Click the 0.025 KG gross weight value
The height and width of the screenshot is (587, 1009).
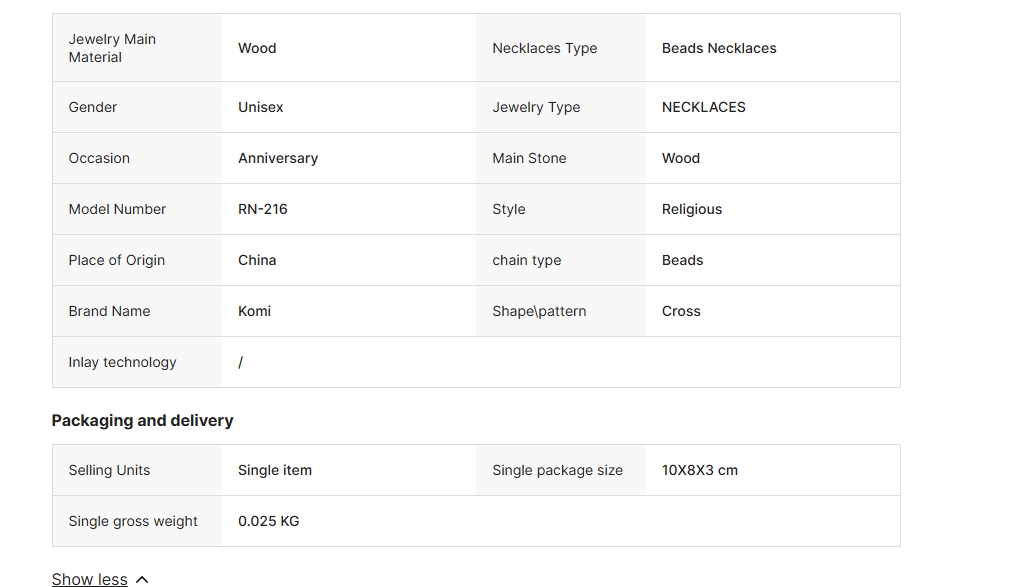click(268, 521)
